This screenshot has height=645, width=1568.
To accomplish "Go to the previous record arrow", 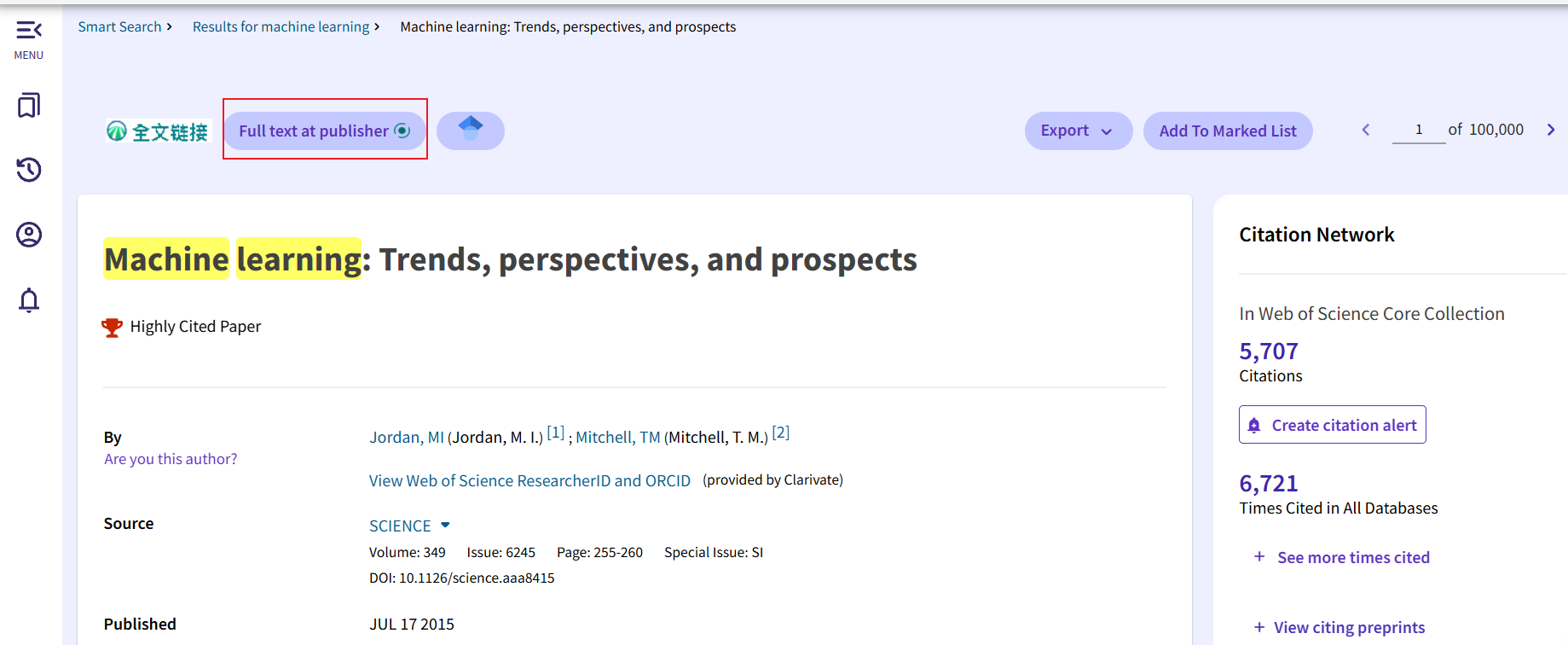I will point(1366,130).
